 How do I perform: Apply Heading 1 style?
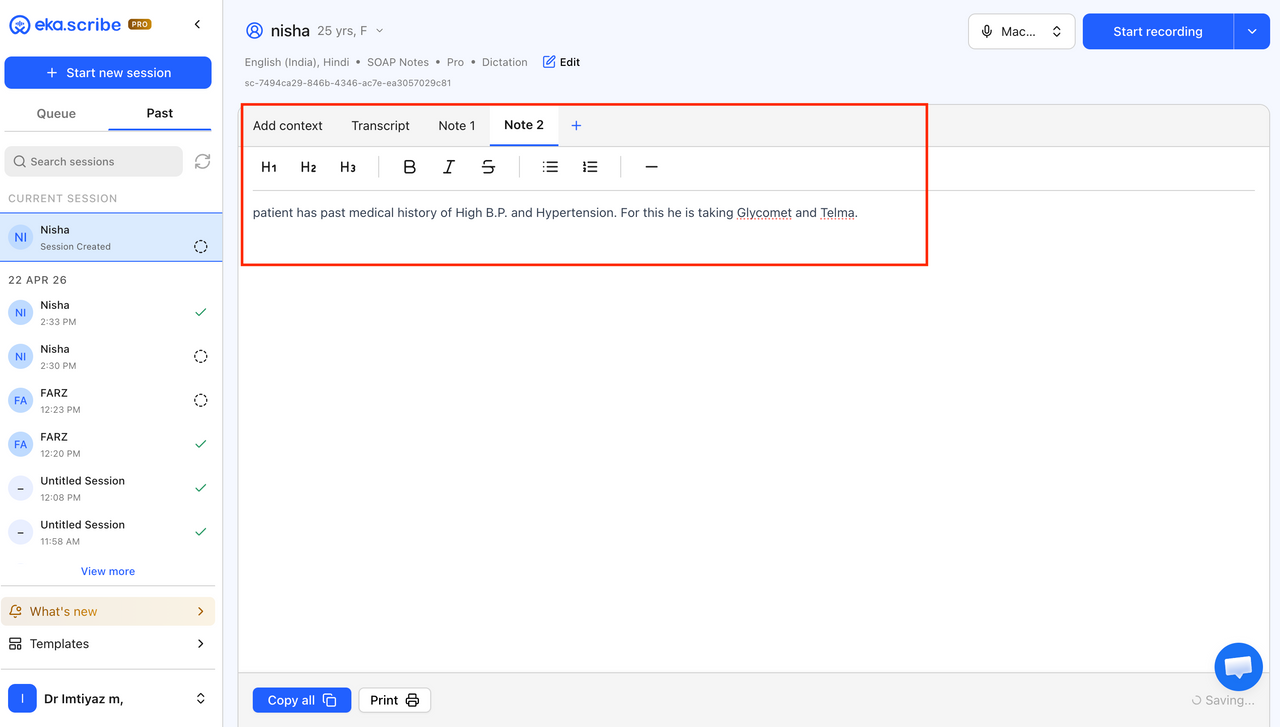[x=268, y=167]
